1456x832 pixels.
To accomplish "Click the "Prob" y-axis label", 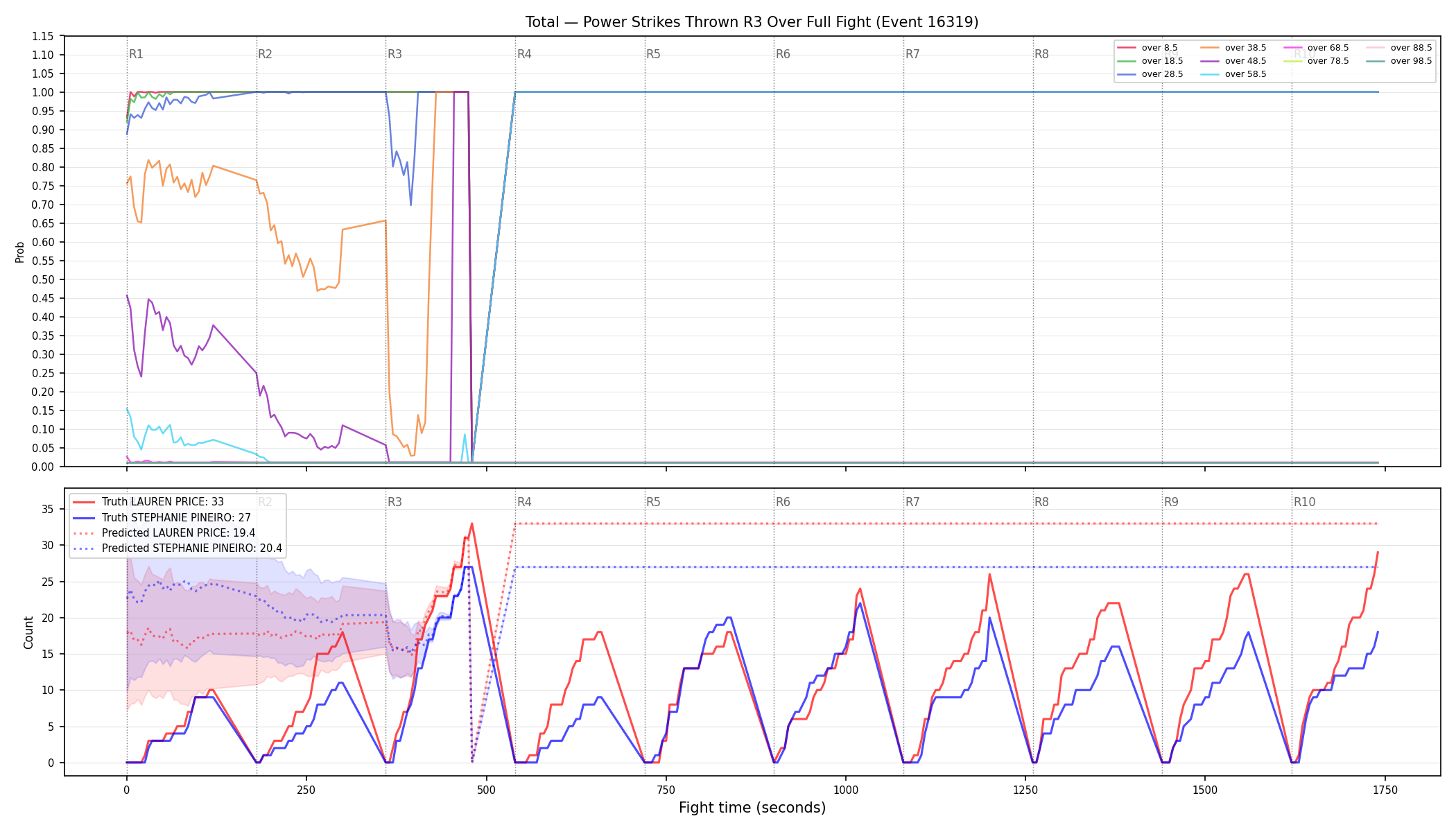I will (20, 252).
